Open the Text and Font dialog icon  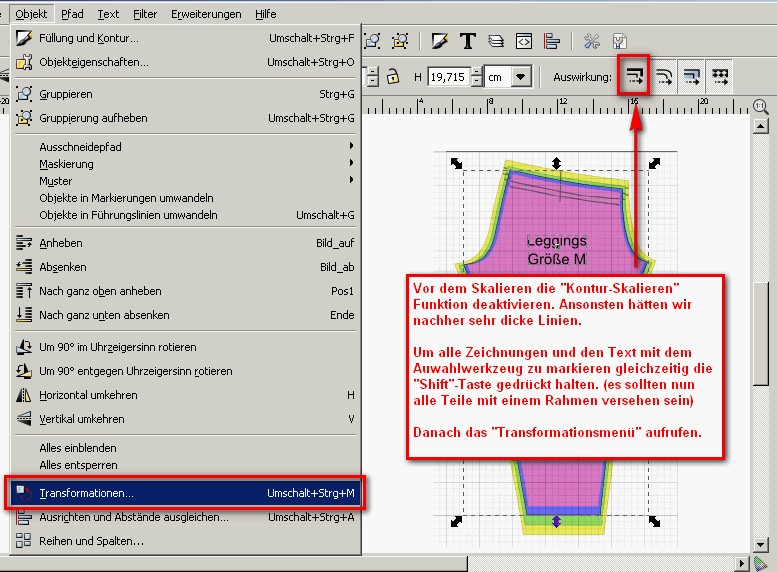point(467,41)
